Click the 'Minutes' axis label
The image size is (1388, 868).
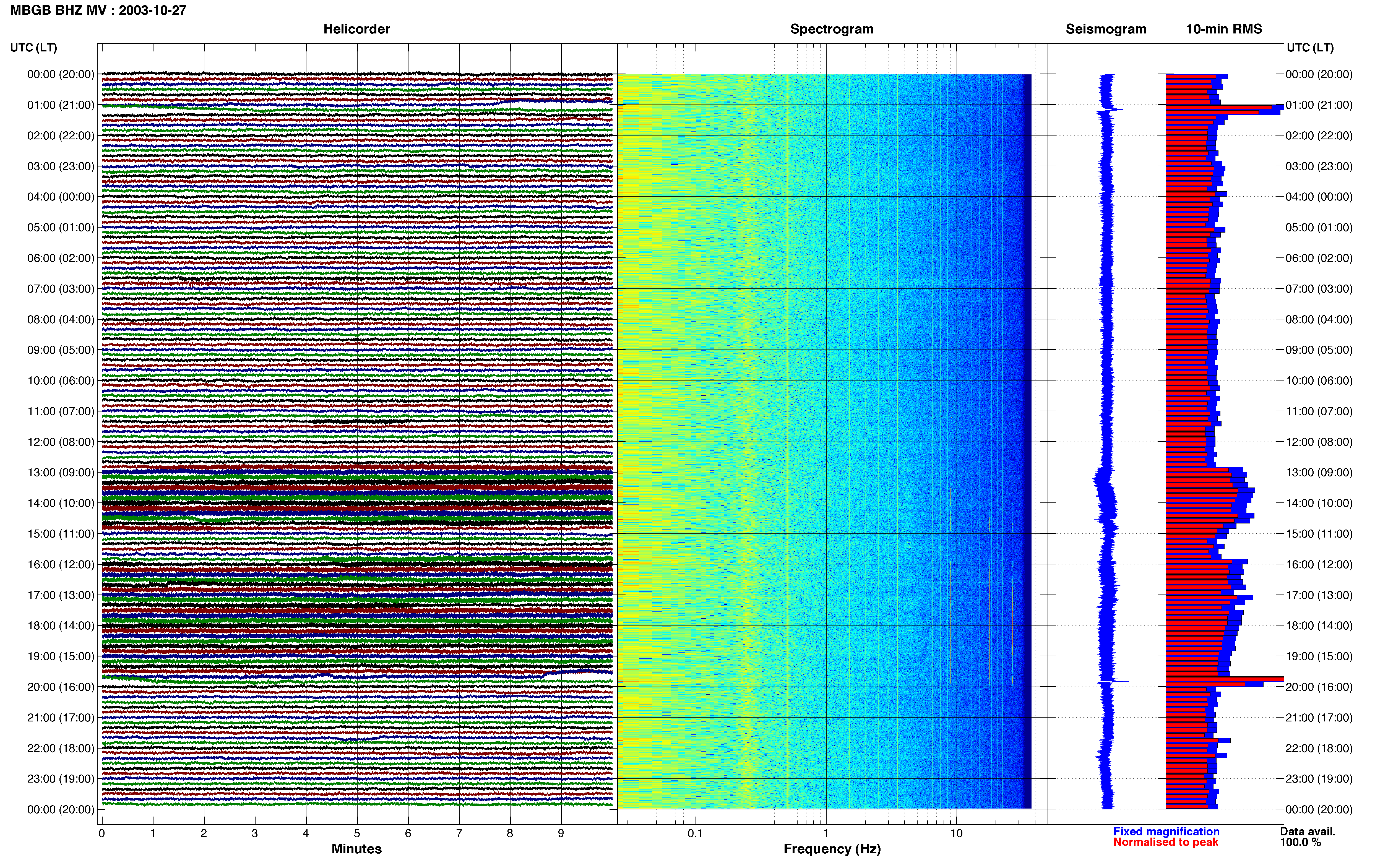pos(356,848)
